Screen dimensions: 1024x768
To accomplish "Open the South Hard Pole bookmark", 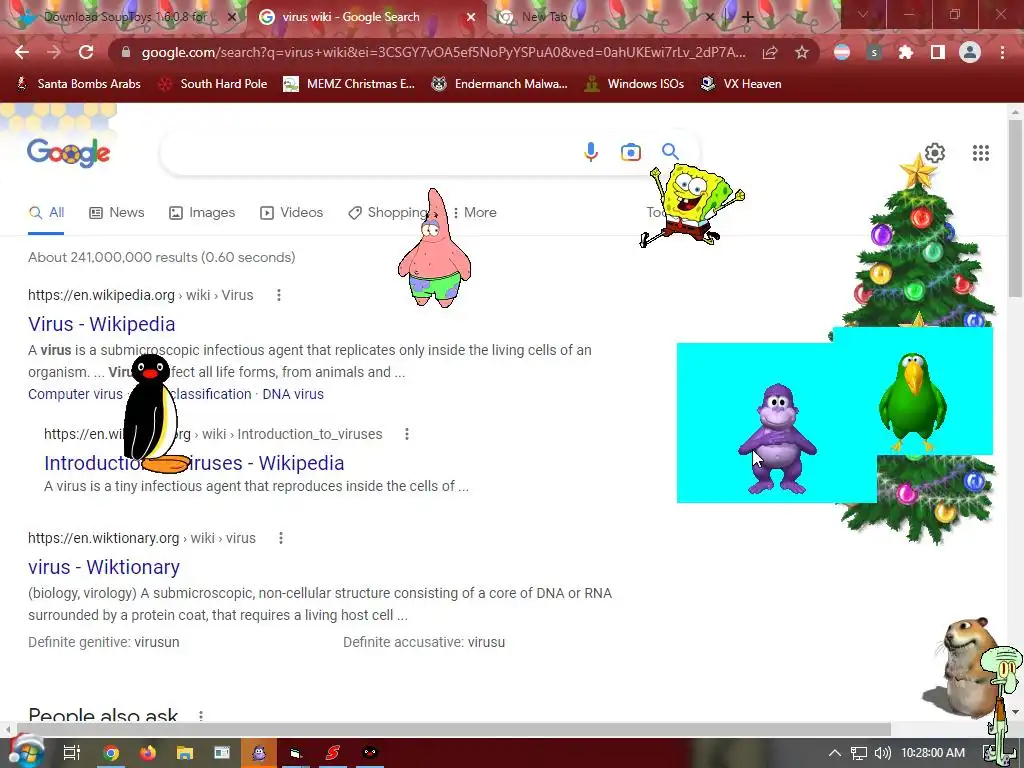I will [x=213, y=84].
